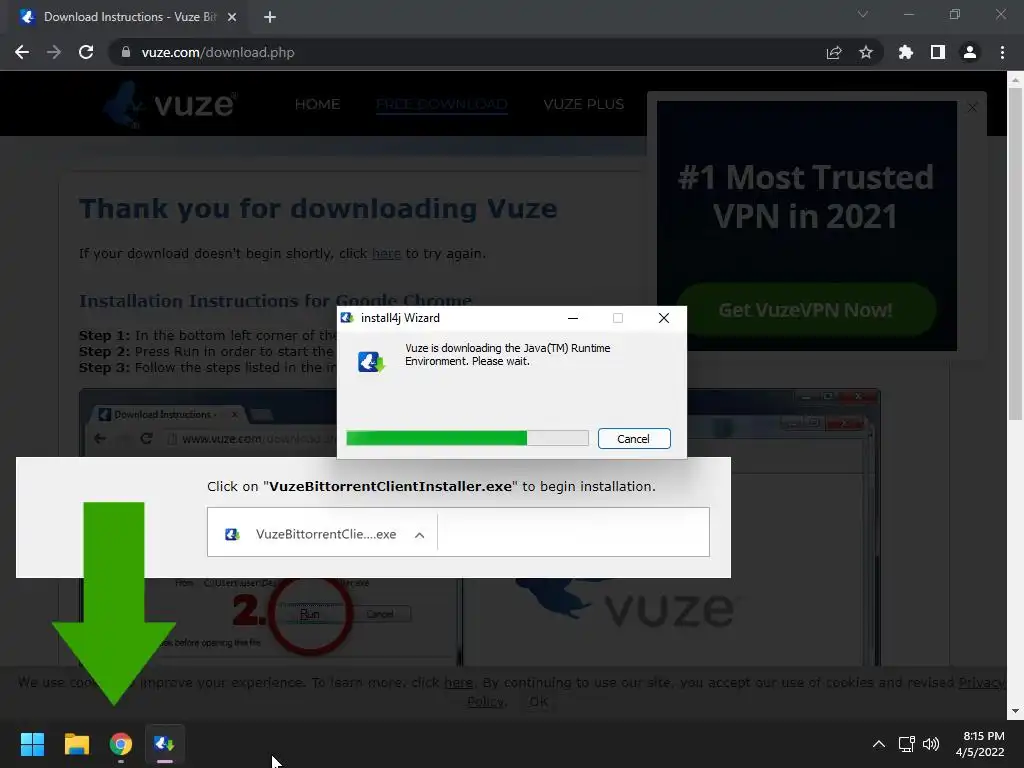Viewport: 1024px width, 768px height.
Task: Select the Download Instructions - Vuze tab
Action: [x=128, y=17]
